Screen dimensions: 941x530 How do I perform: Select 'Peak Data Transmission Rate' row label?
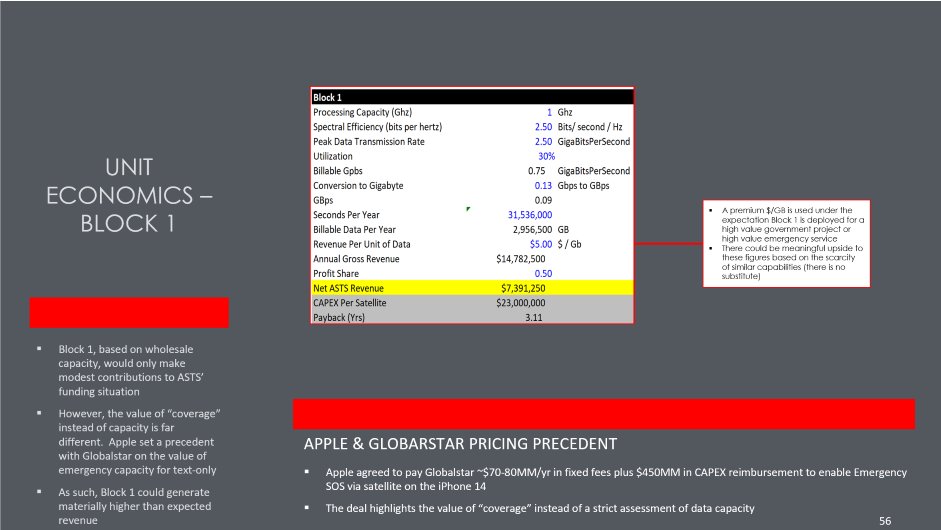[x=368, y=142]
